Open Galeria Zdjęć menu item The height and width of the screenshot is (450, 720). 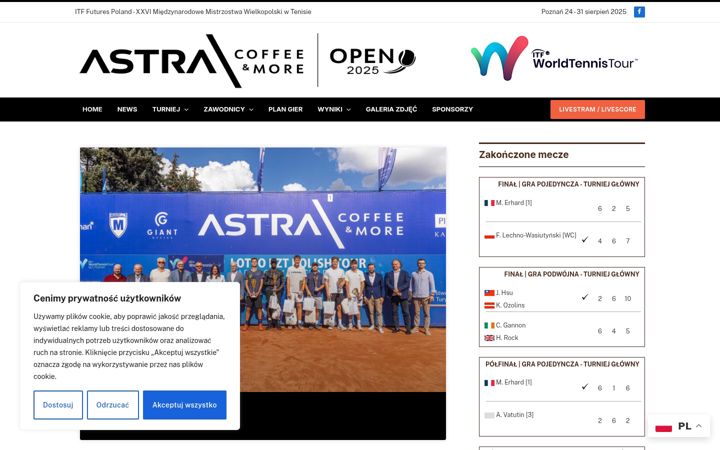click(391, 109)
